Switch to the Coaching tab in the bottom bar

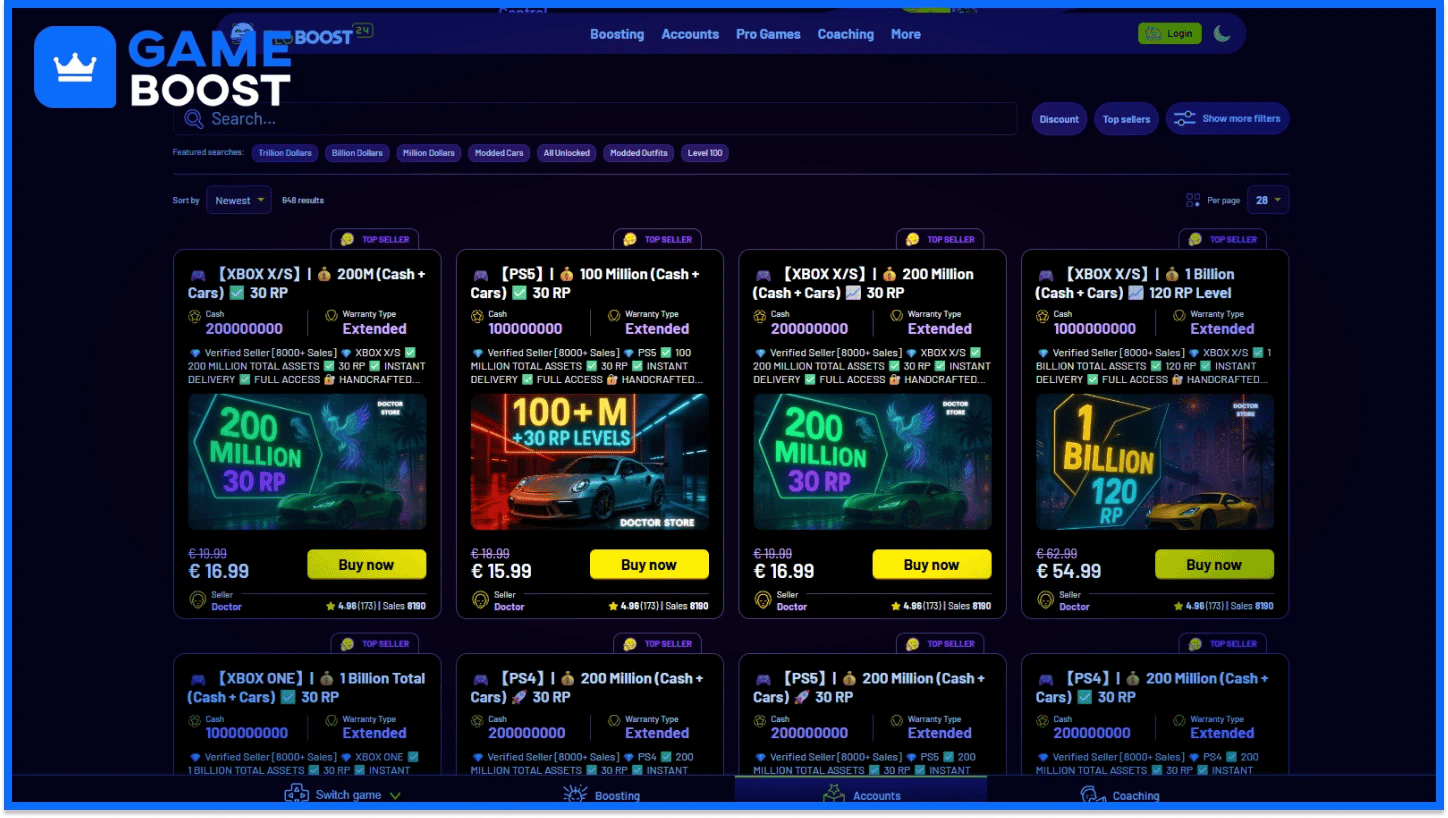(1120, 795)
